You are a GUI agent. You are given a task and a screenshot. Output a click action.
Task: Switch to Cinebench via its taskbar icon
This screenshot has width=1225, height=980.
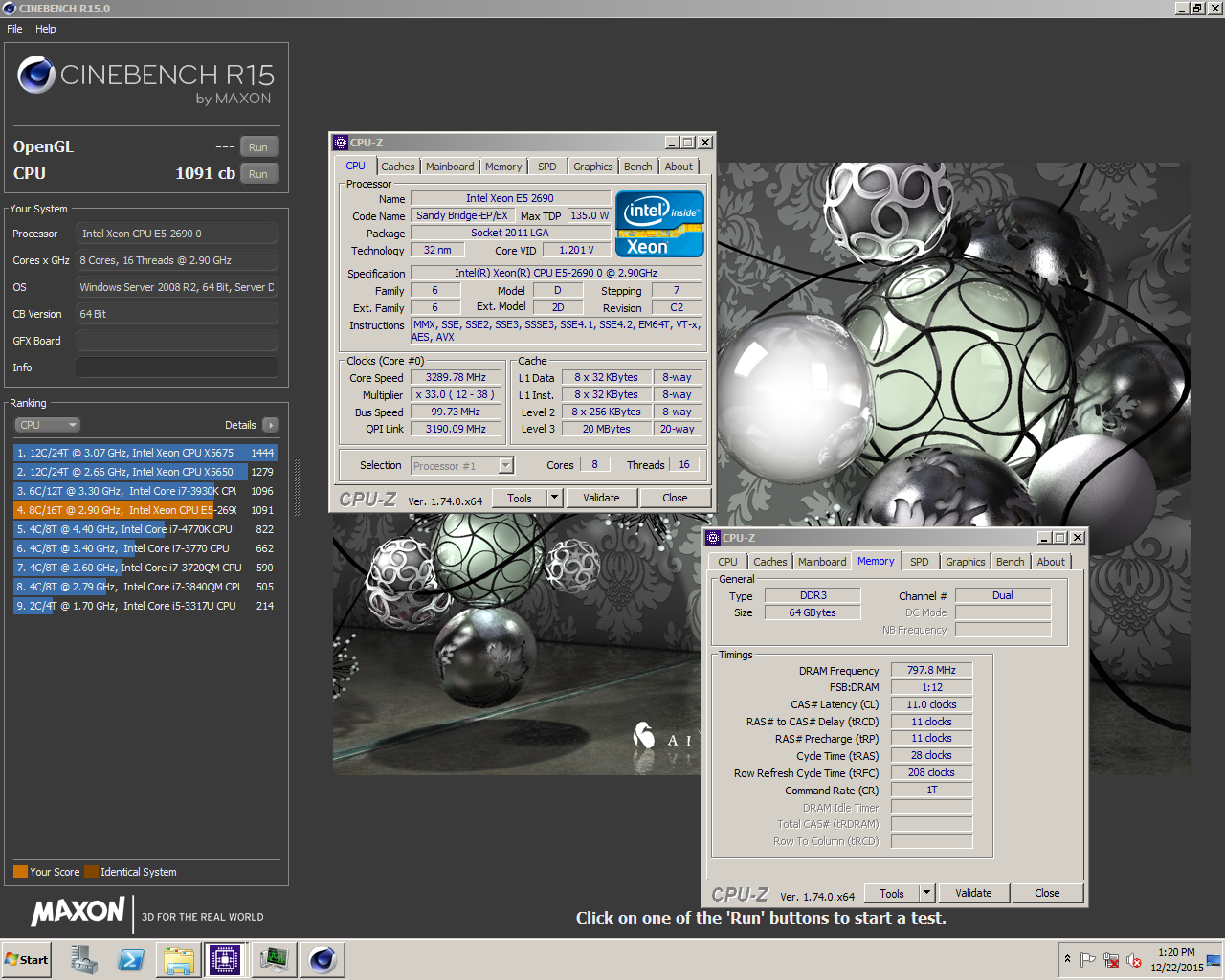[322, 960]
